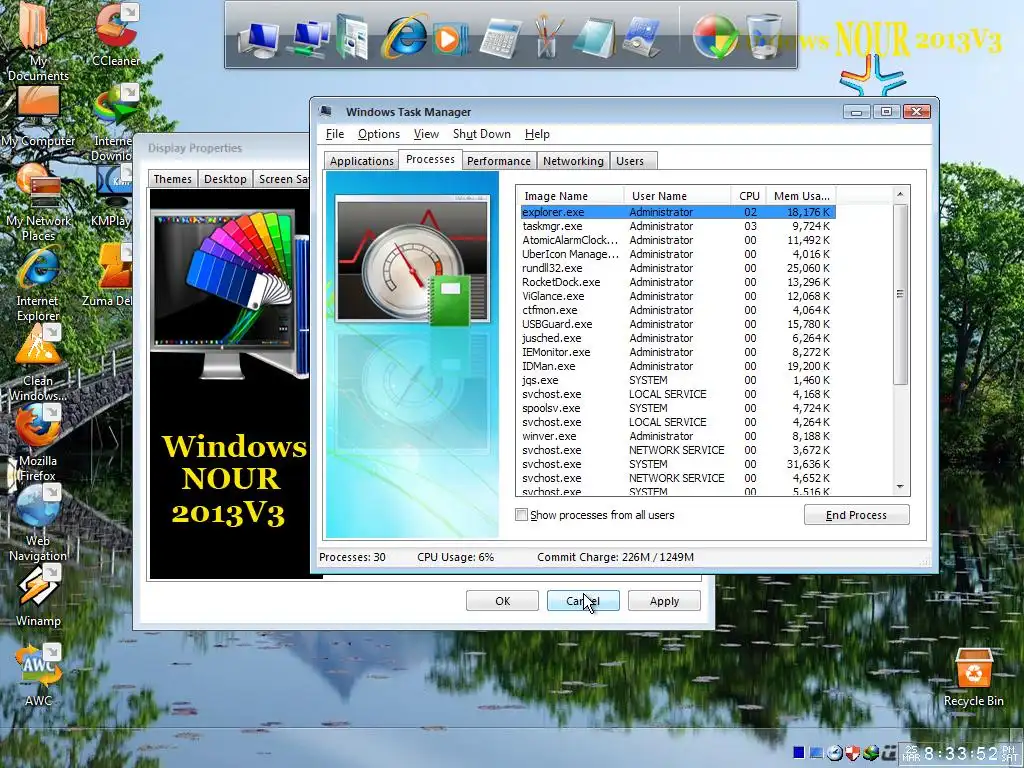Launch Mozilla Firefox desktop shortcut

[37, 444]
